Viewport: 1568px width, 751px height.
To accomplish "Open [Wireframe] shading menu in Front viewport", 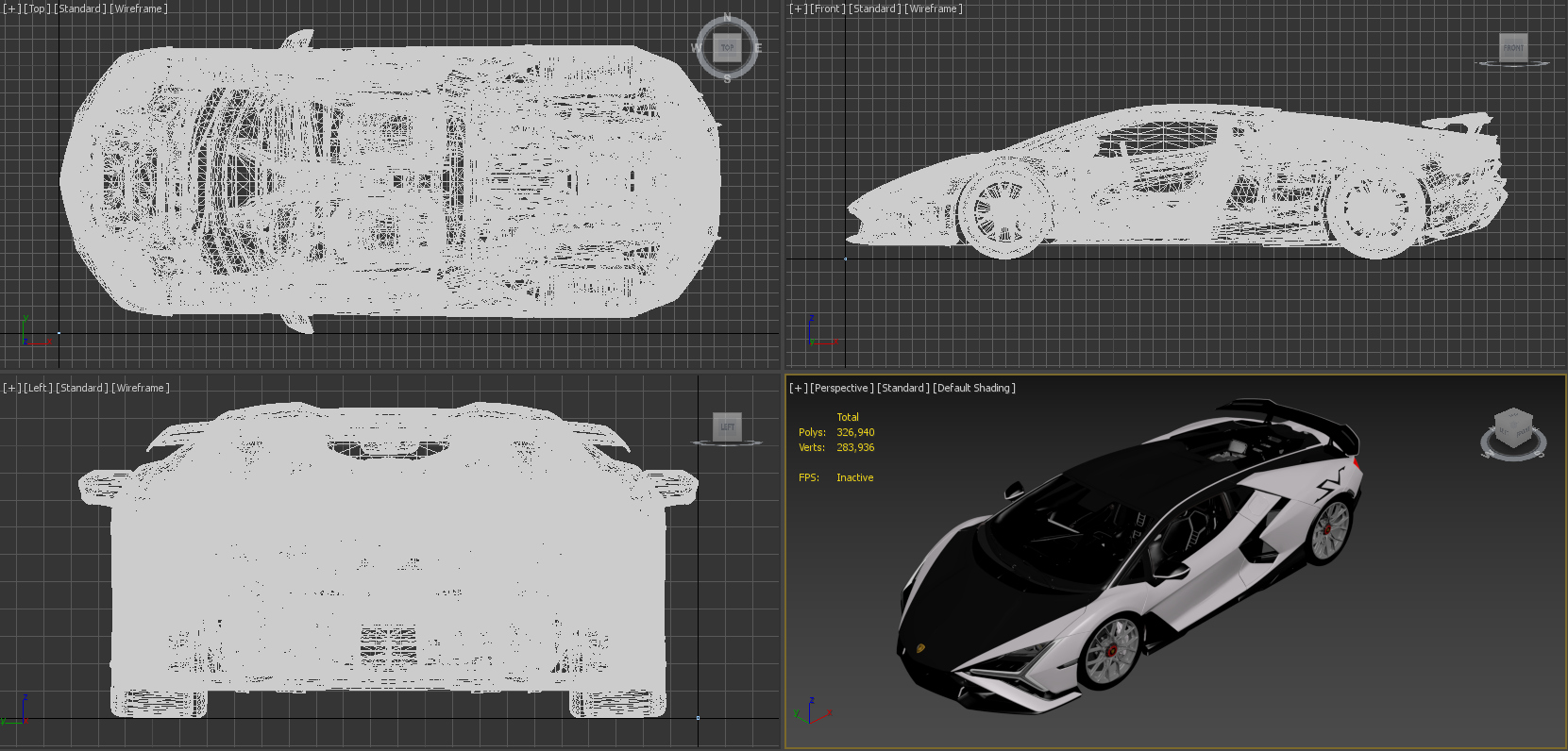I will point(934,8).
